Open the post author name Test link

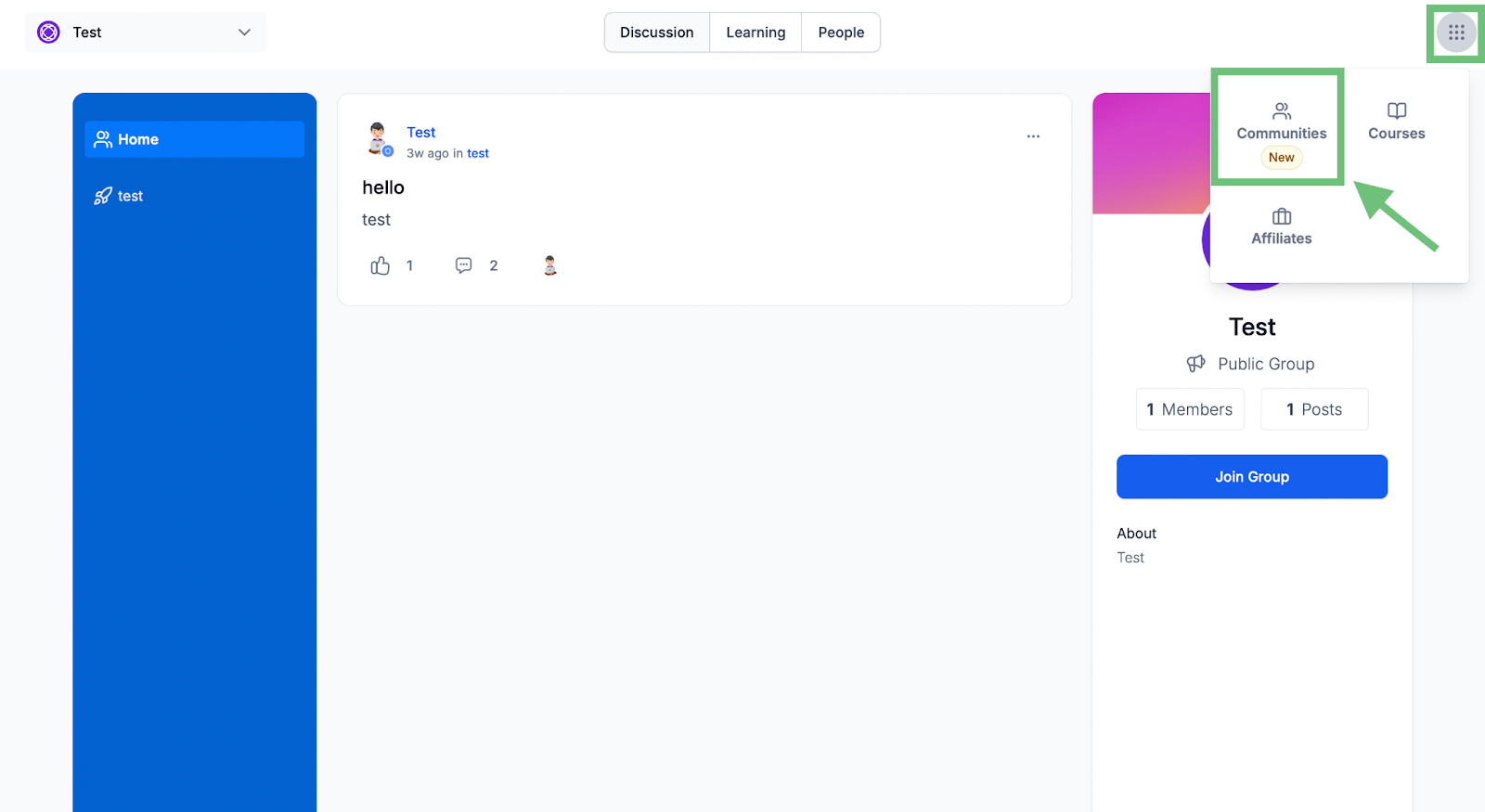[420, 133]
